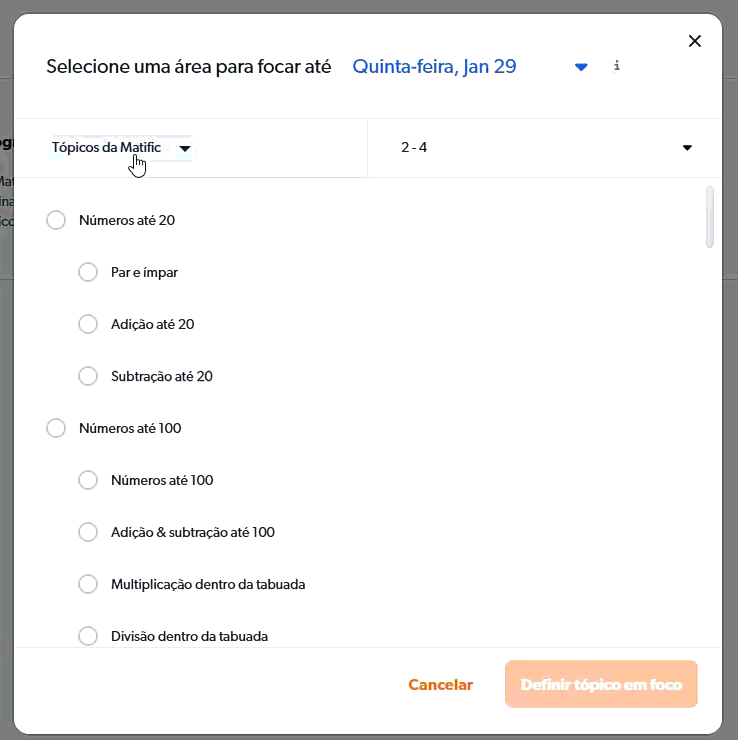Click the Multiplicação dentro da tabuada label
Screen dimensions: 738x740
click(x=208, y=584)
